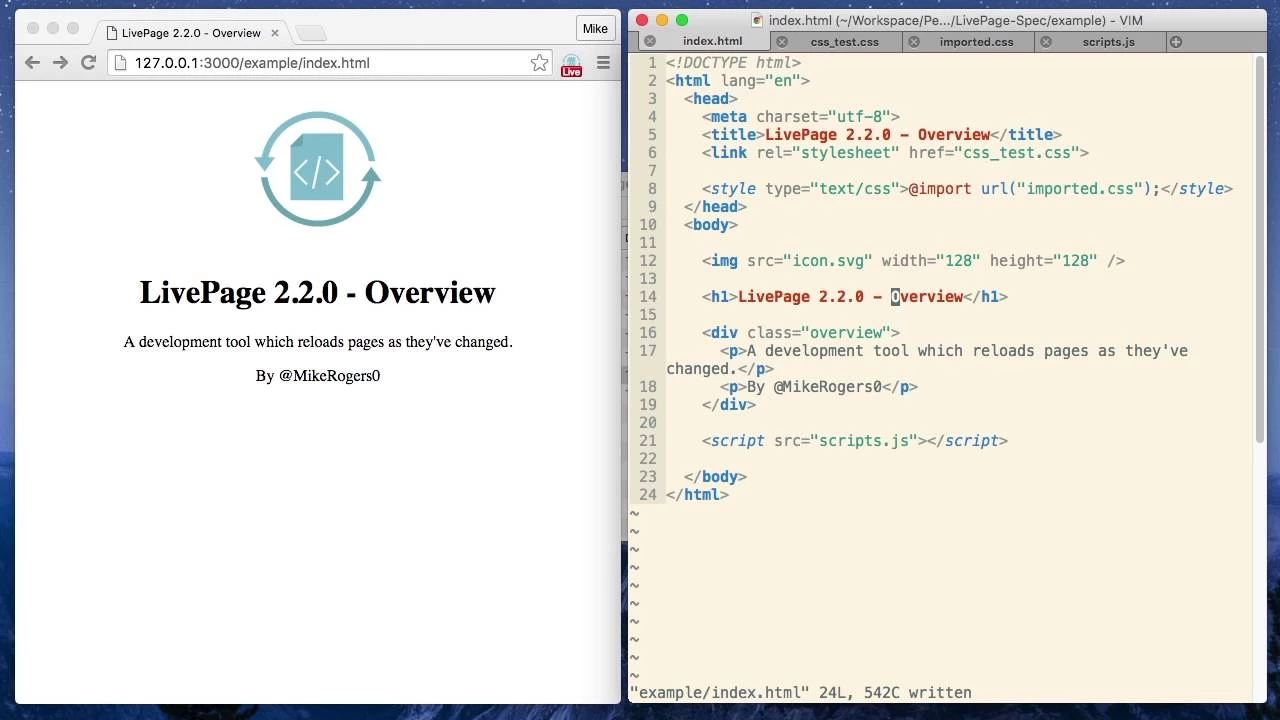
Task: Click the closing </html> line
Action: [x=697, y=495]
